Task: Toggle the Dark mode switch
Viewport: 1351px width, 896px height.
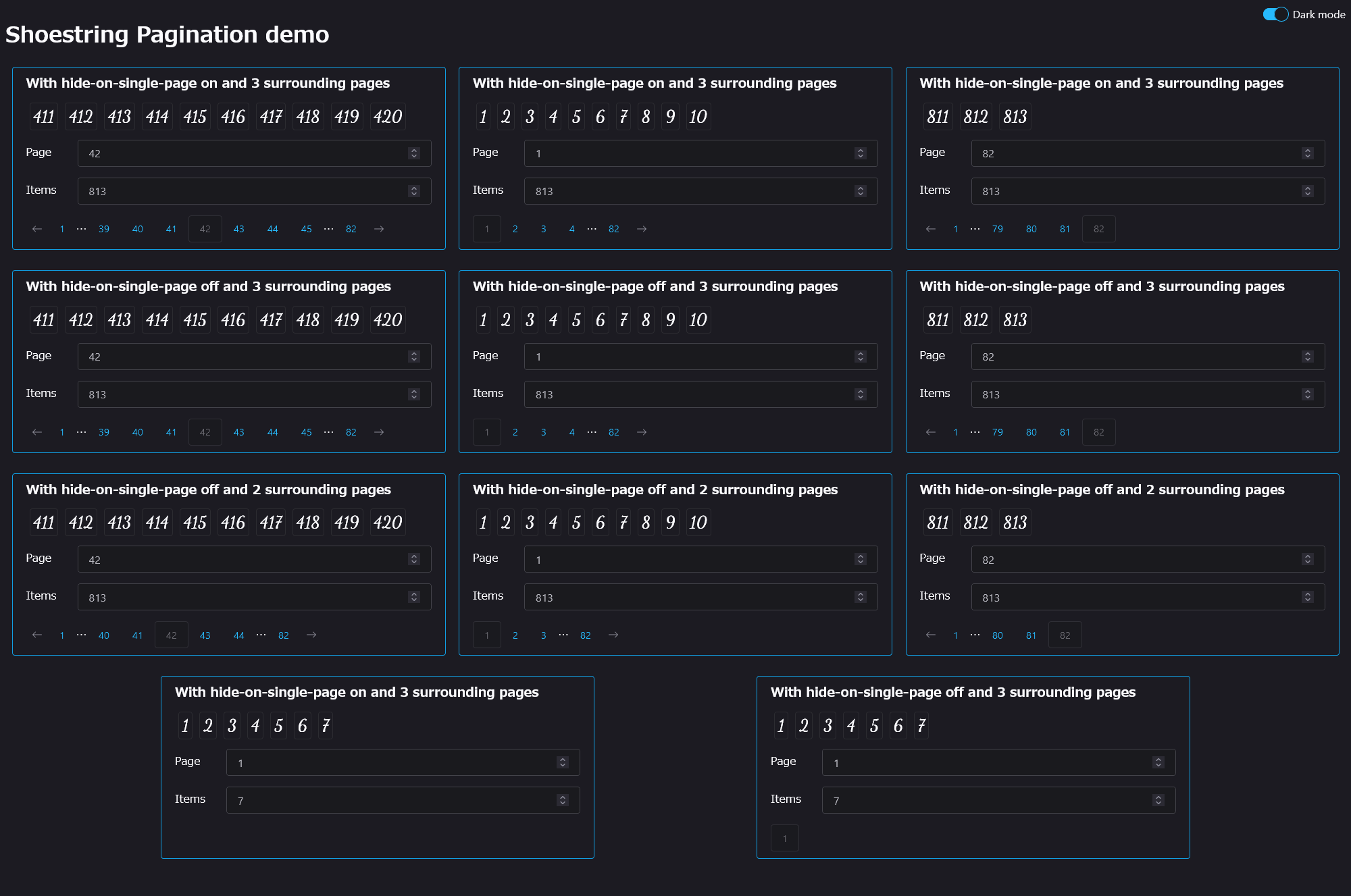Action: 1275,14
